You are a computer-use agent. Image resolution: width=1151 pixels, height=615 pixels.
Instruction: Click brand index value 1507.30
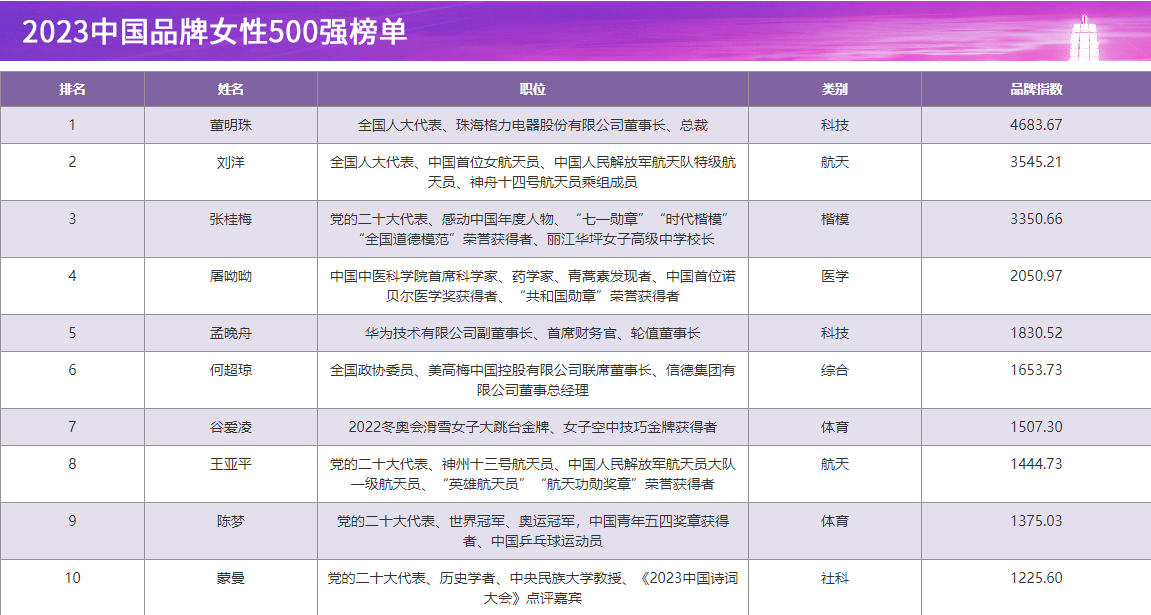click(x=1036, y=426)
